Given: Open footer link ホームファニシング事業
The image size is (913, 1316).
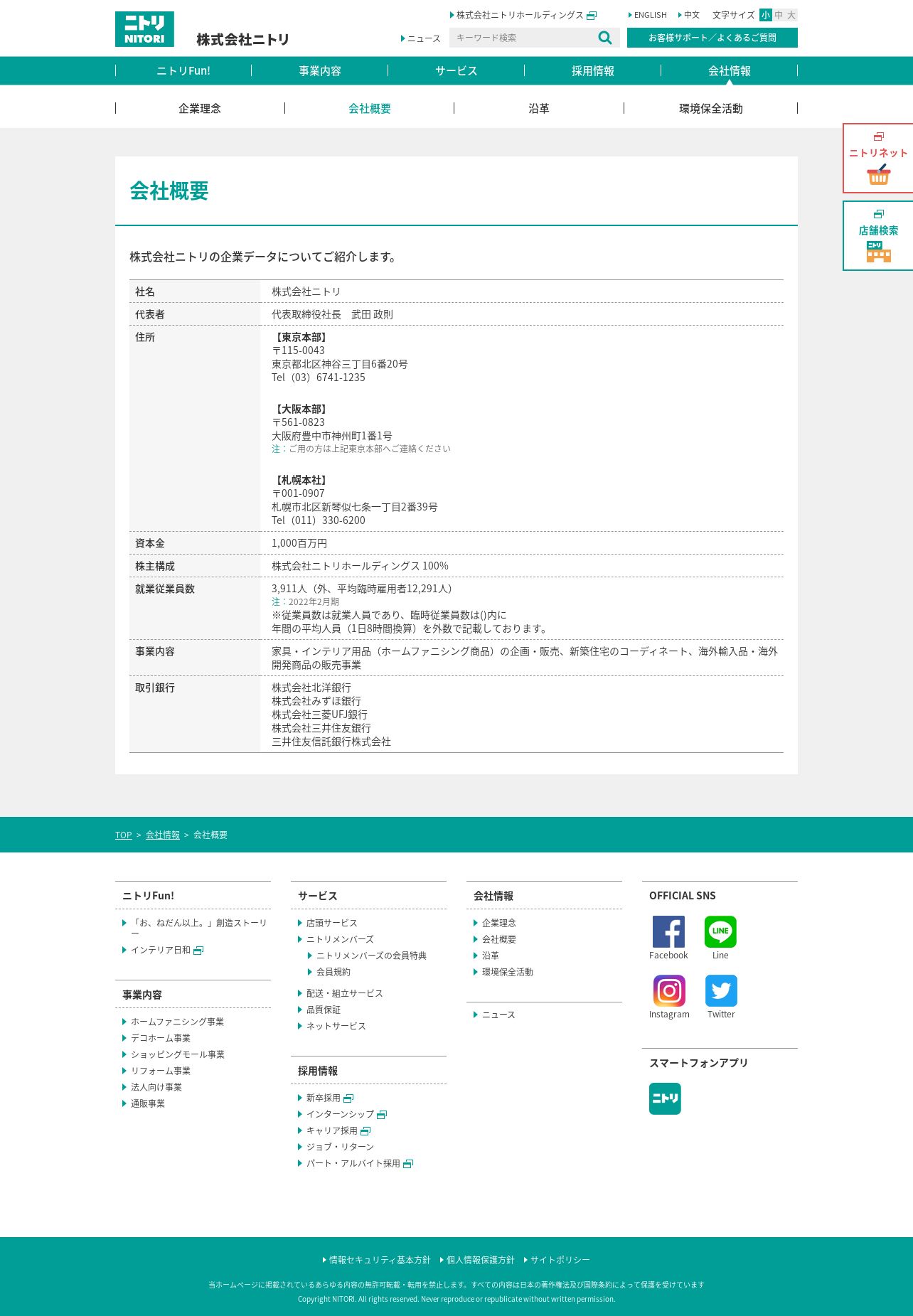Looking at the screenshot, I should (x=177, y=1022).
